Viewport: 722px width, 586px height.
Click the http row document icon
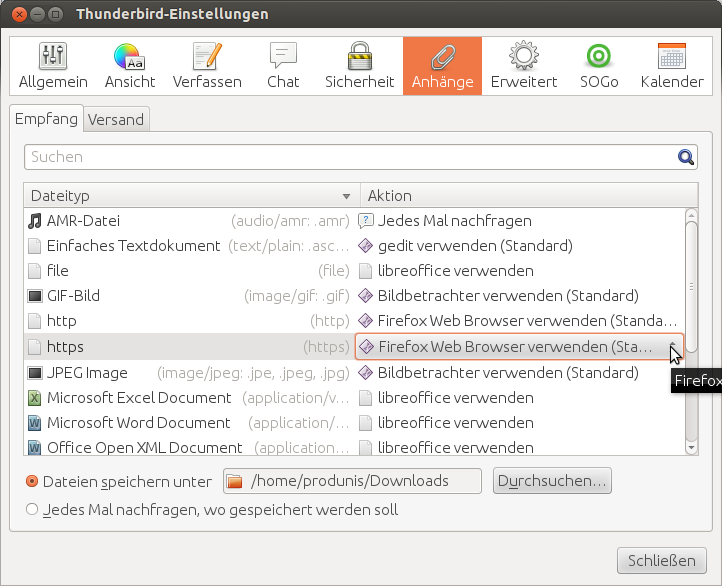[35, 321]
